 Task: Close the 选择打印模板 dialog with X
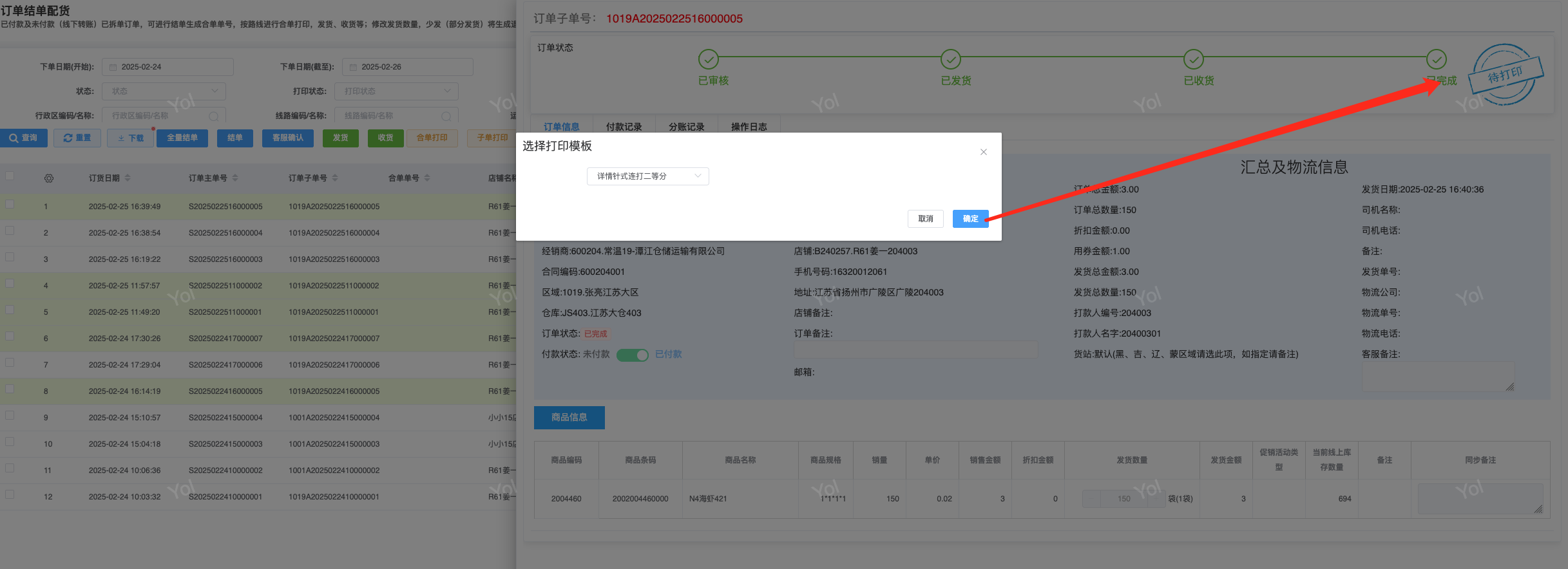click(x=983, y=152)
